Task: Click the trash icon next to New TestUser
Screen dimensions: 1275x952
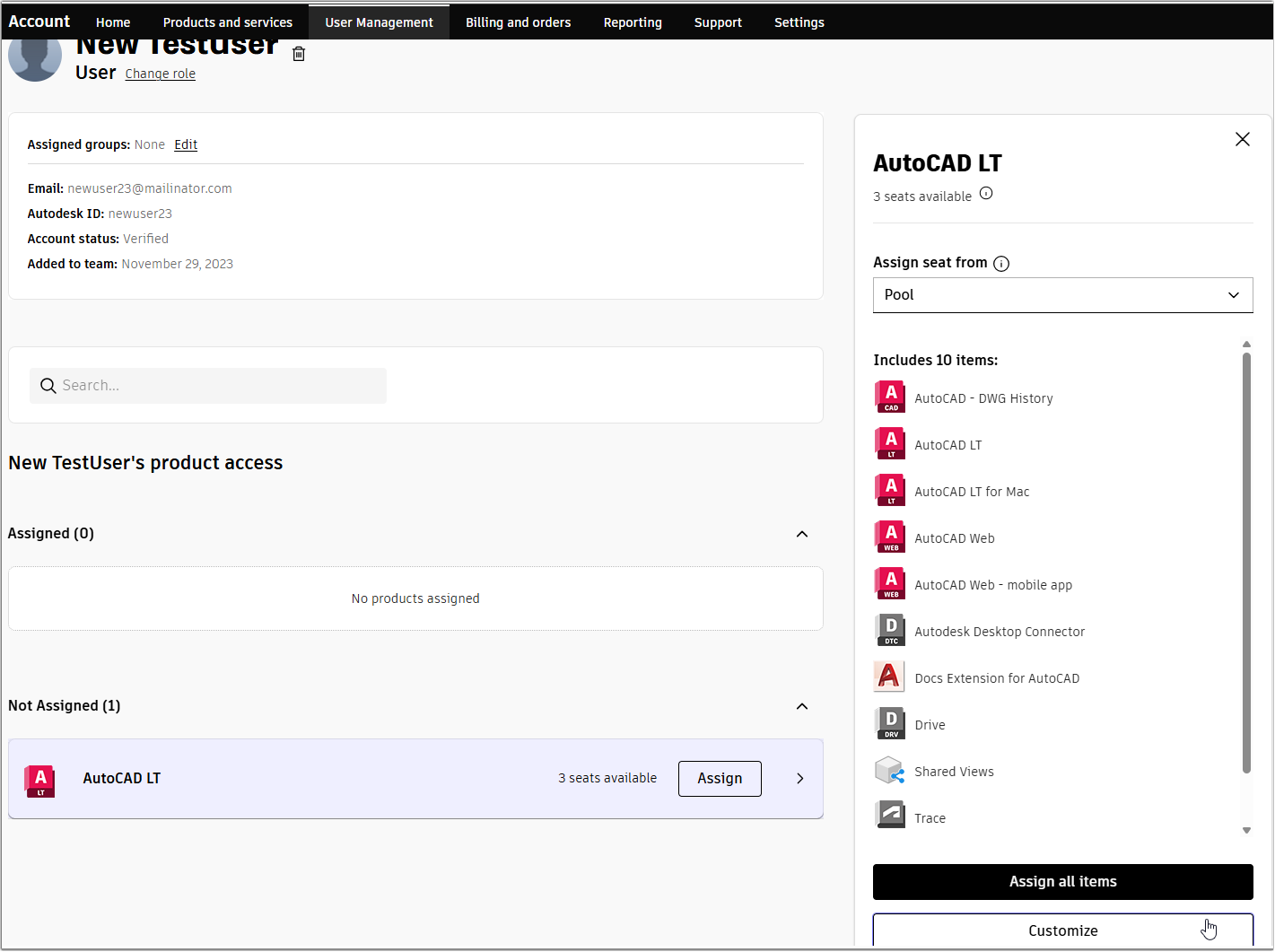Action: (299, 54)
